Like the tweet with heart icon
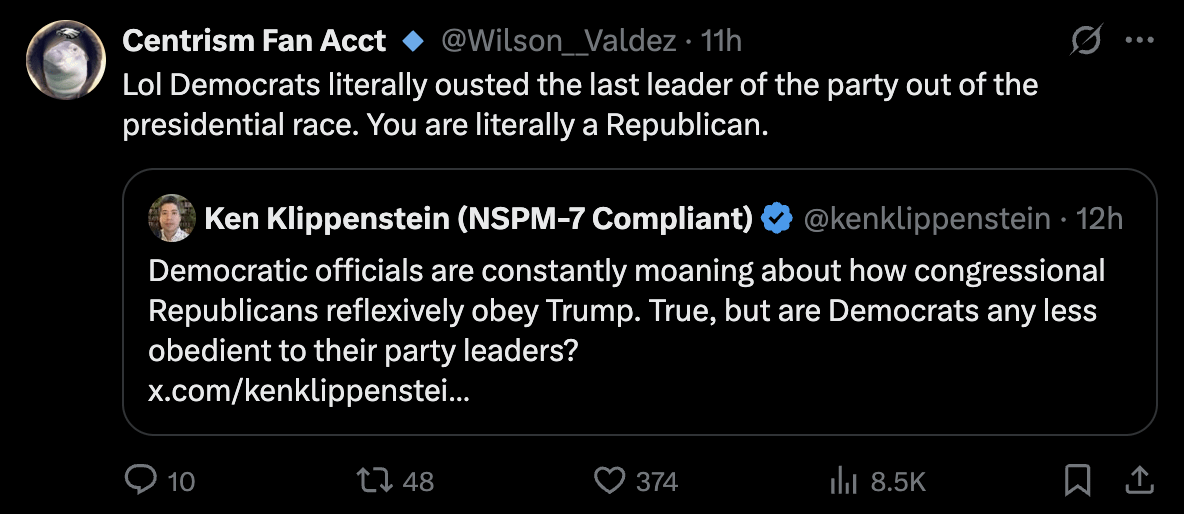Screen dimensions: 1184x514 click(x=609, y=481)
